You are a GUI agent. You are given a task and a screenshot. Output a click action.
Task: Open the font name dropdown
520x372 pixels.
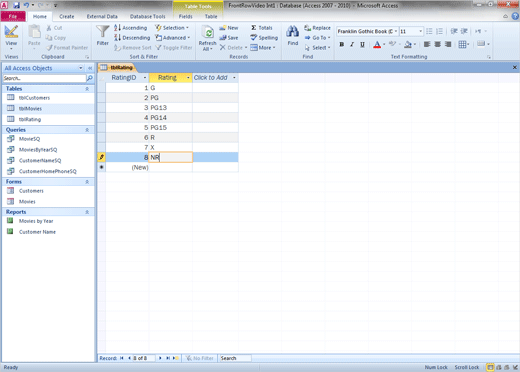[x=396, y=31]
